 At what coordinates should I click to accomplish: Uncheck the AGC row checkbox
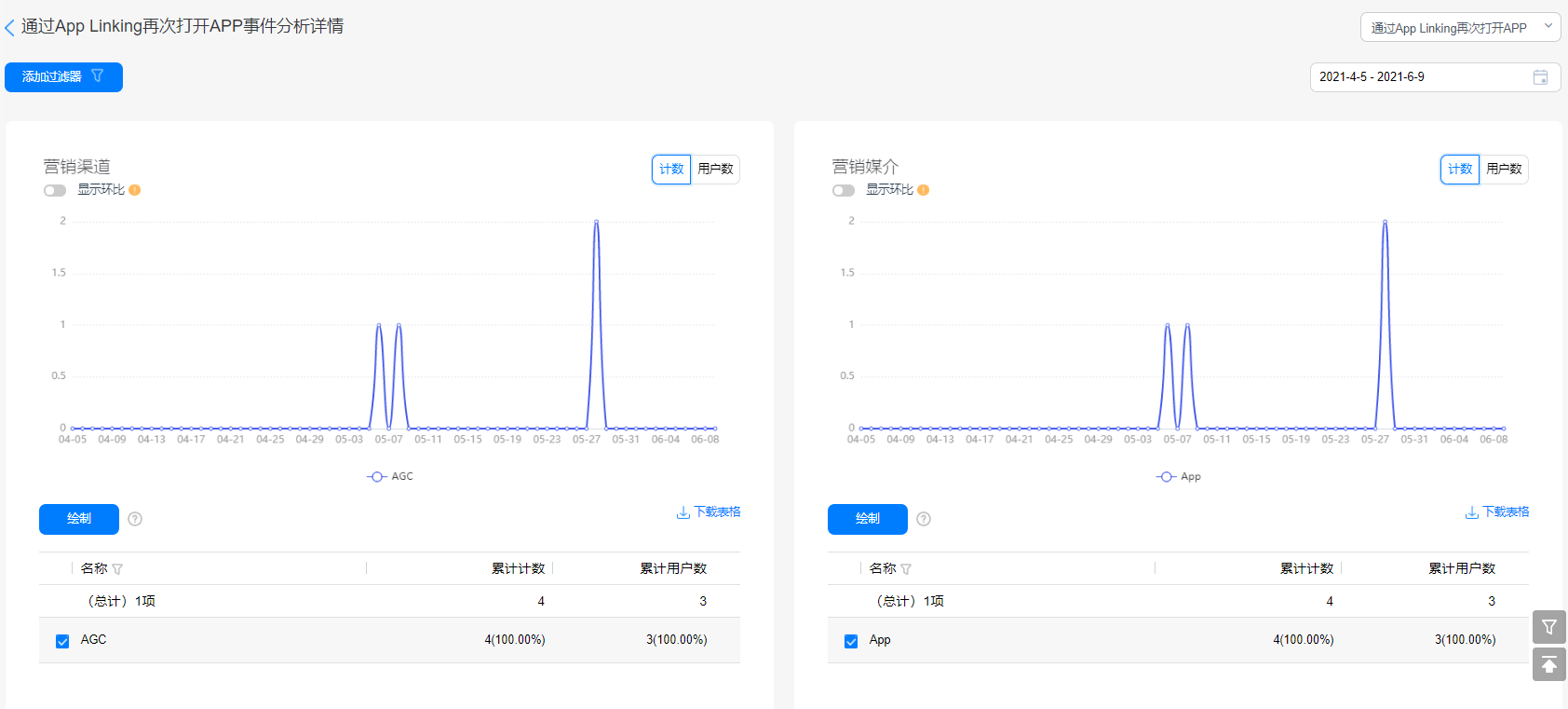coord(62,641)
